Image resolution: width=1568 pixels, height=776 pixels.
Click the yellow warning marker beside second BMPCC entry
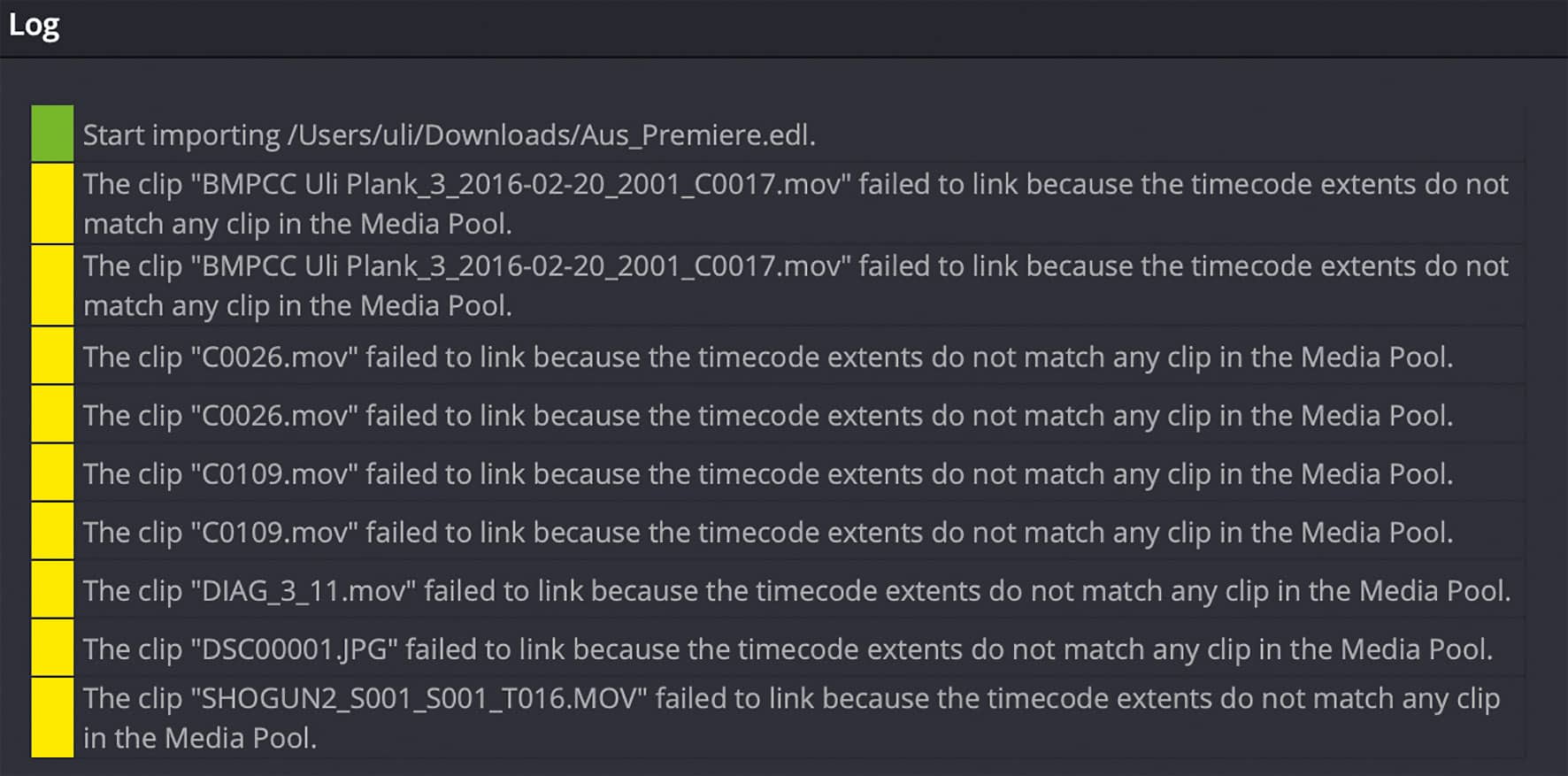pyautogui.click(x=51, y=286)
